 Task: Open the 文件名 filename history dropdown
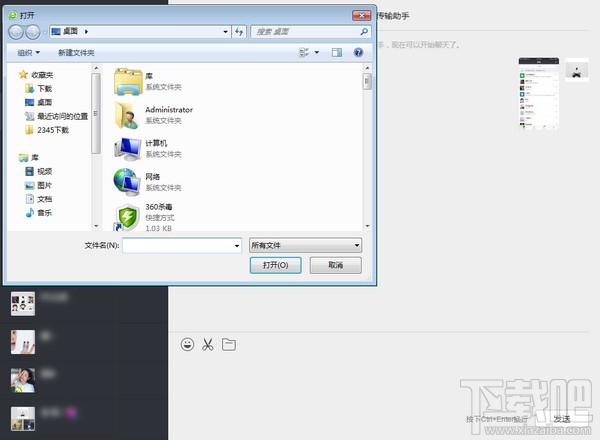[237, 246]
